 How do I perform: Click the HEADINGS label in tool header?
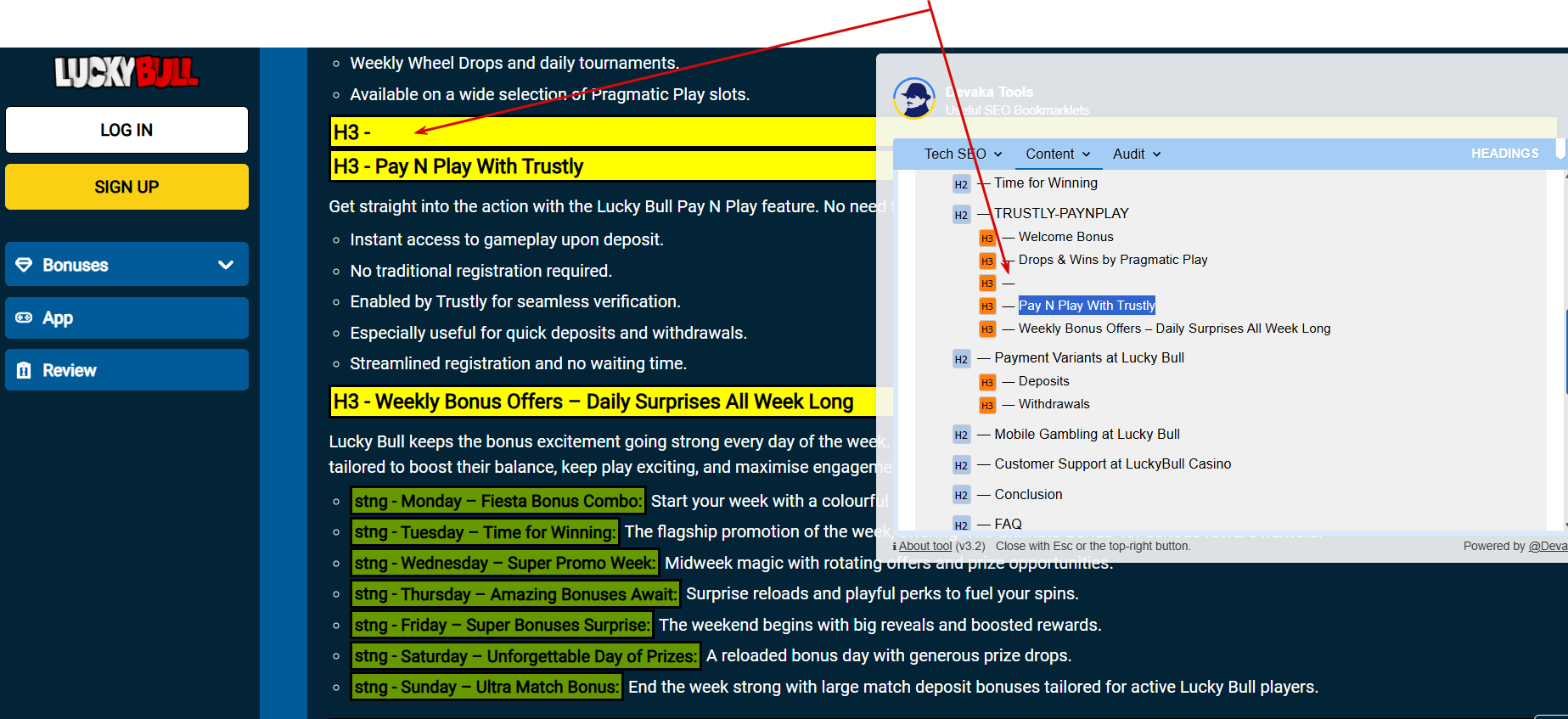(x=1504, y=154)
